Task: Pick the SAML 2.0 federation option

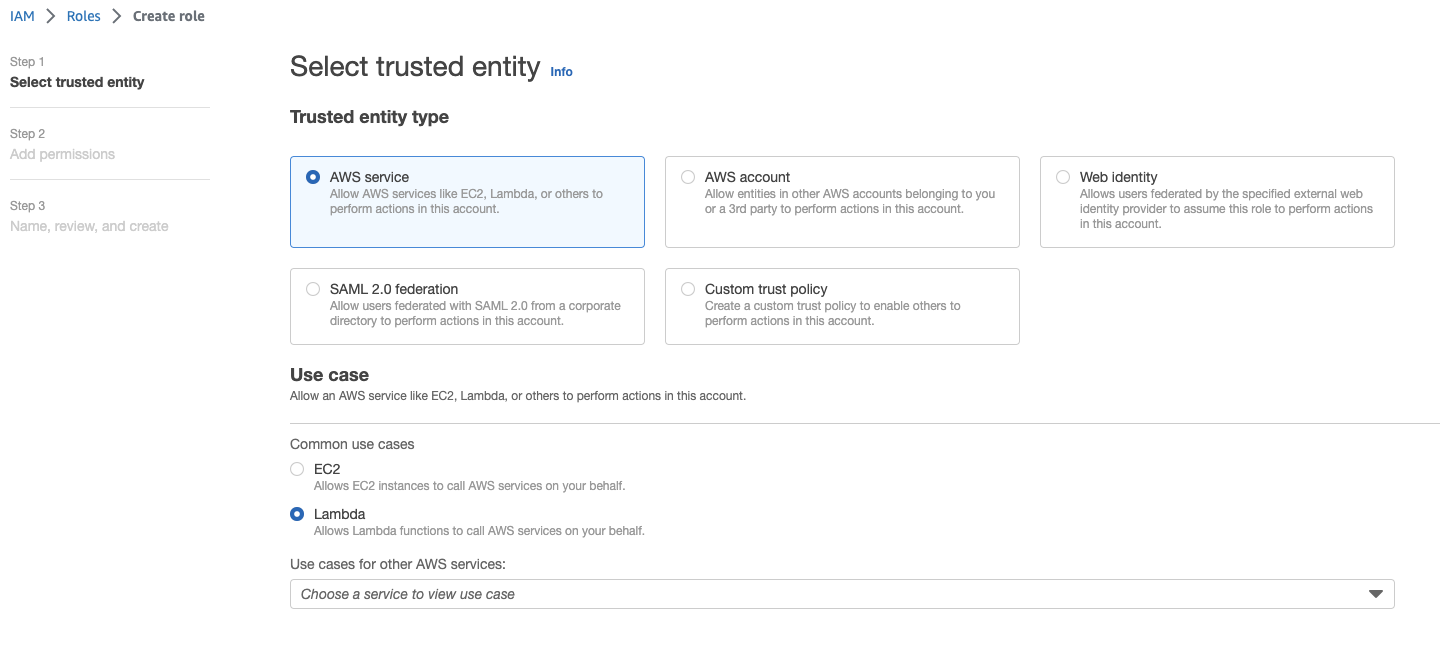Action: coord(313,289)
